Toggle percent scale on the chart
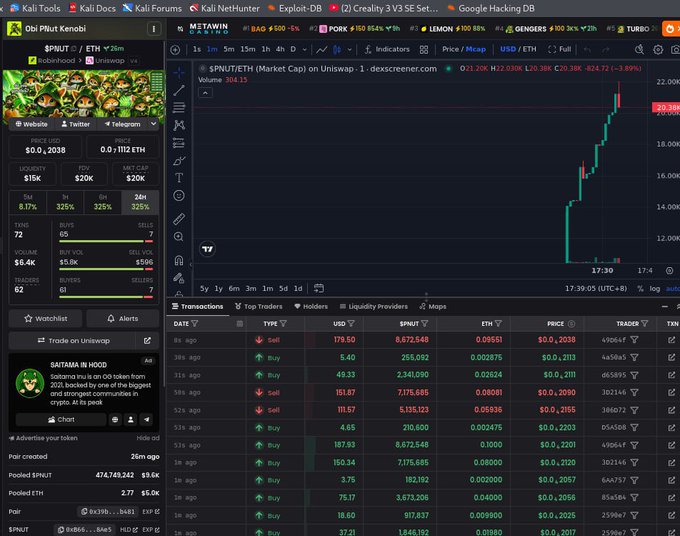The height and width of the screenshot is (536, 680). (x=640, y=288)
